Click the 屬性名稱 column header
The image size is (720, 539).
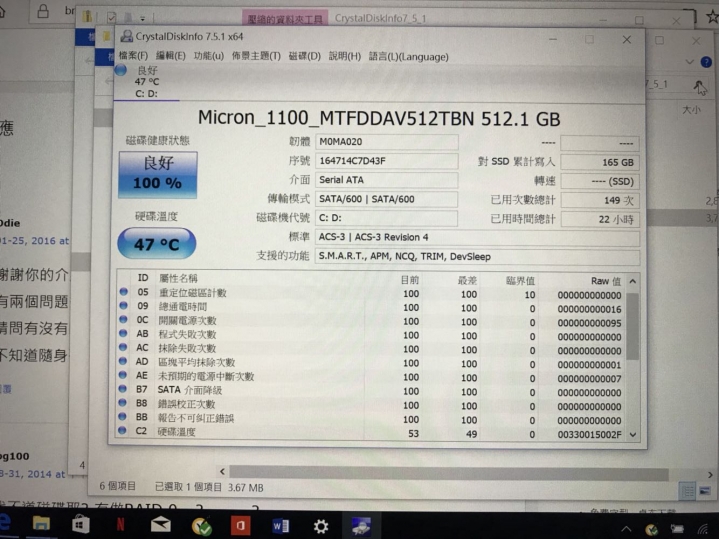[178, 278]
